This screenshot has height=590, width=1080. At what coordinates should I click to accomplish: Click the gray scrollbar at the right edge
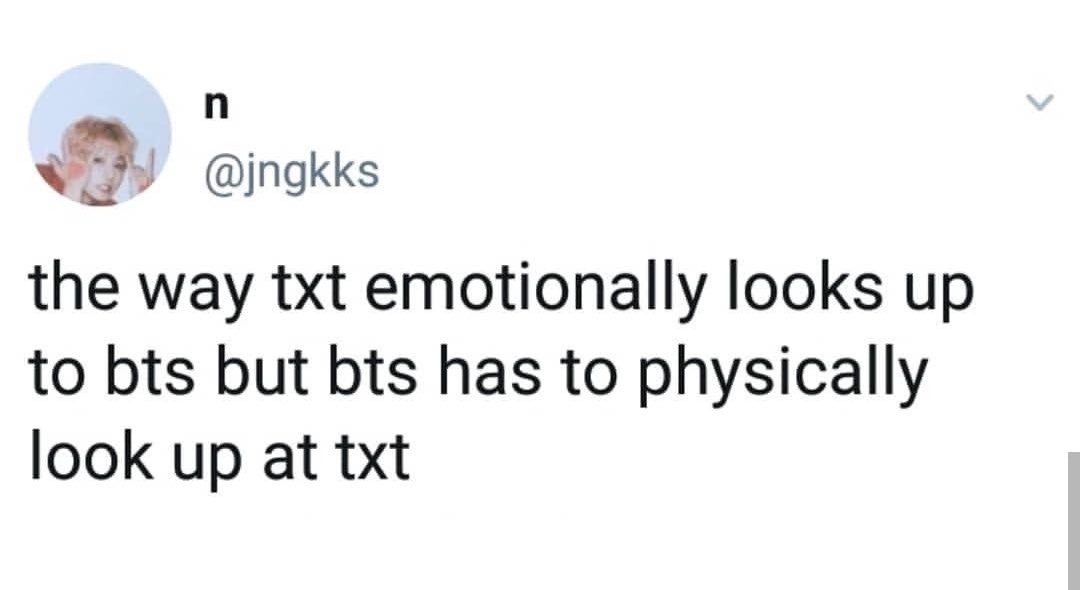1074,520
